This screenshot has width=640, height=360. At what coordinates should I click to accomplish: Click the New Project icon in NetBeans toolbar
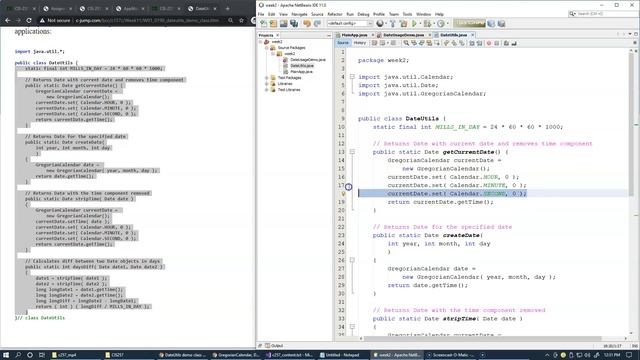[x=273, y=24]
